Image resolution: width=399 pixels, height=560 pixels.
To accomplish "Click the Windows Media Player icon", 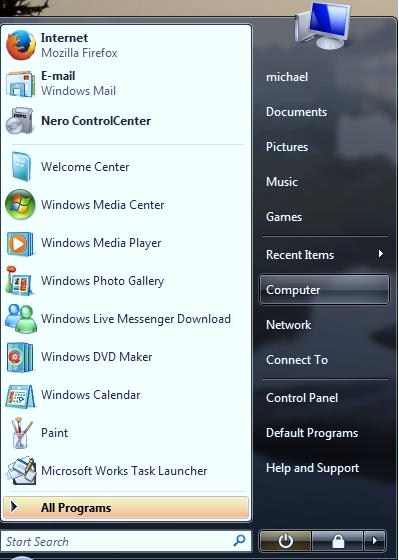I will click(20, 244).
